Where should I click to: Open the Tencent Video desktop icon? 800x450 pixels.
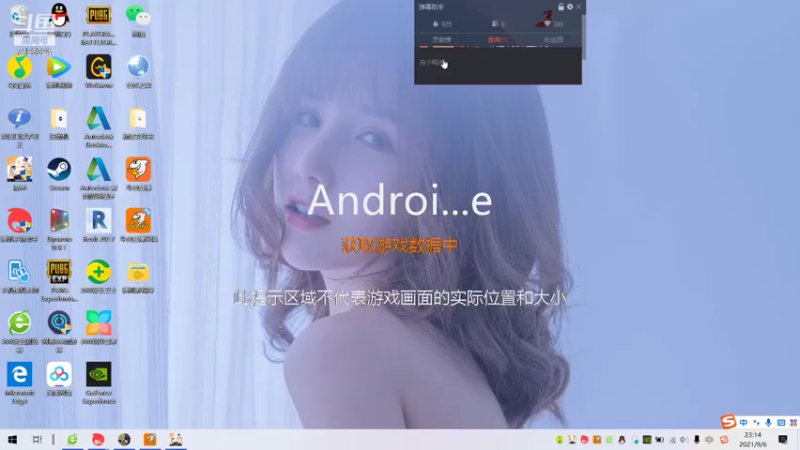point(59,67)
